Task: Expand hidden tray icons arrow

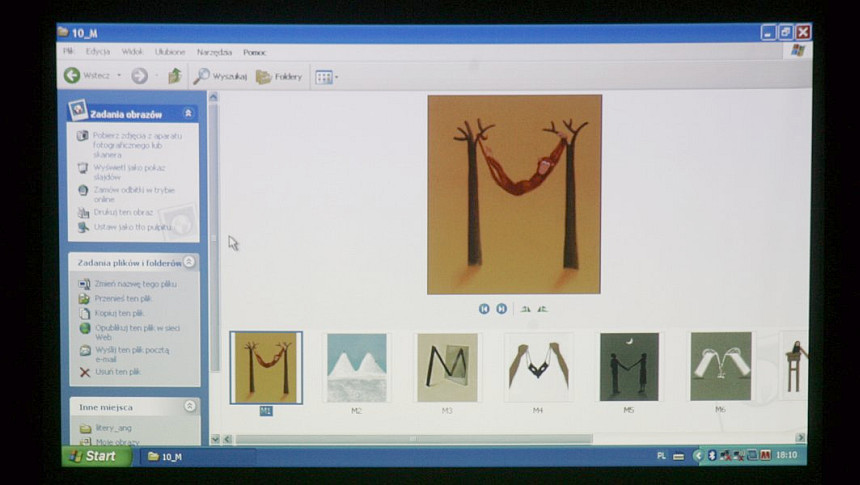Action: click(x=698, y=455)
